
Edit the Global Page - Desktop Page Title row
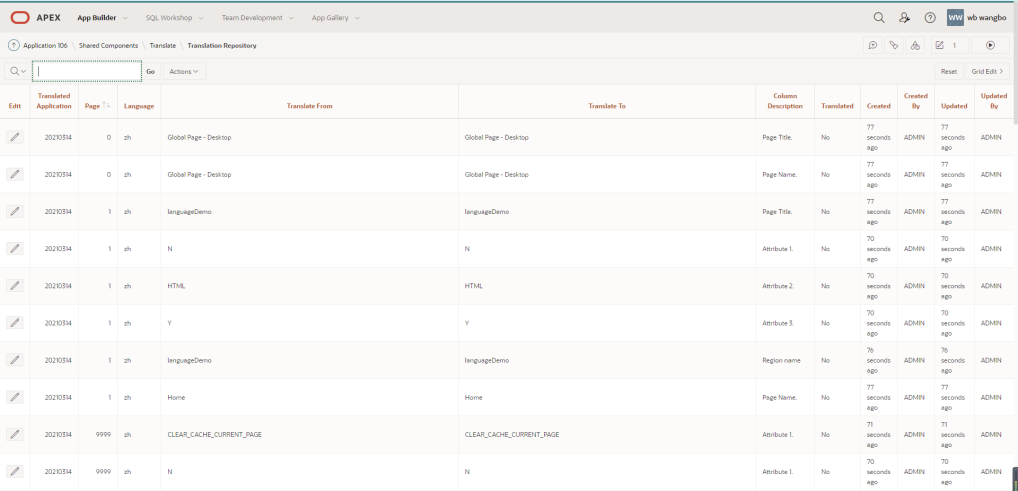click(x=15, y=137)
